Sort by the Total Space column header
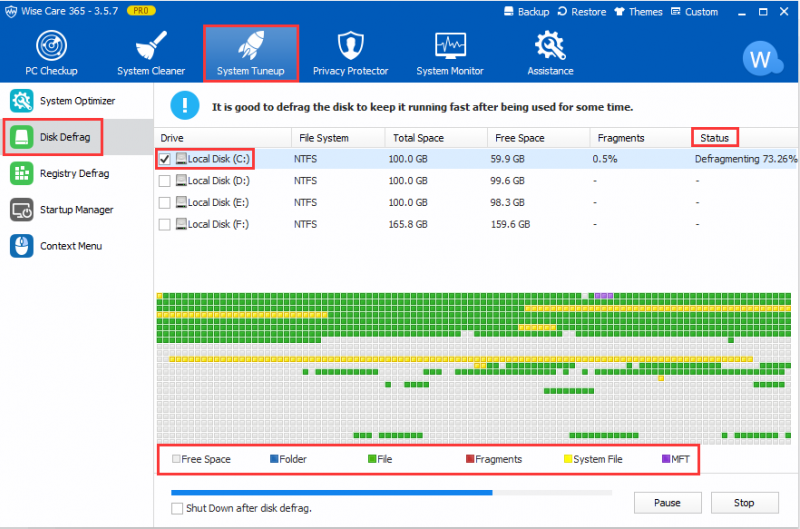This screenshot has height=529, width=800. 436,138
